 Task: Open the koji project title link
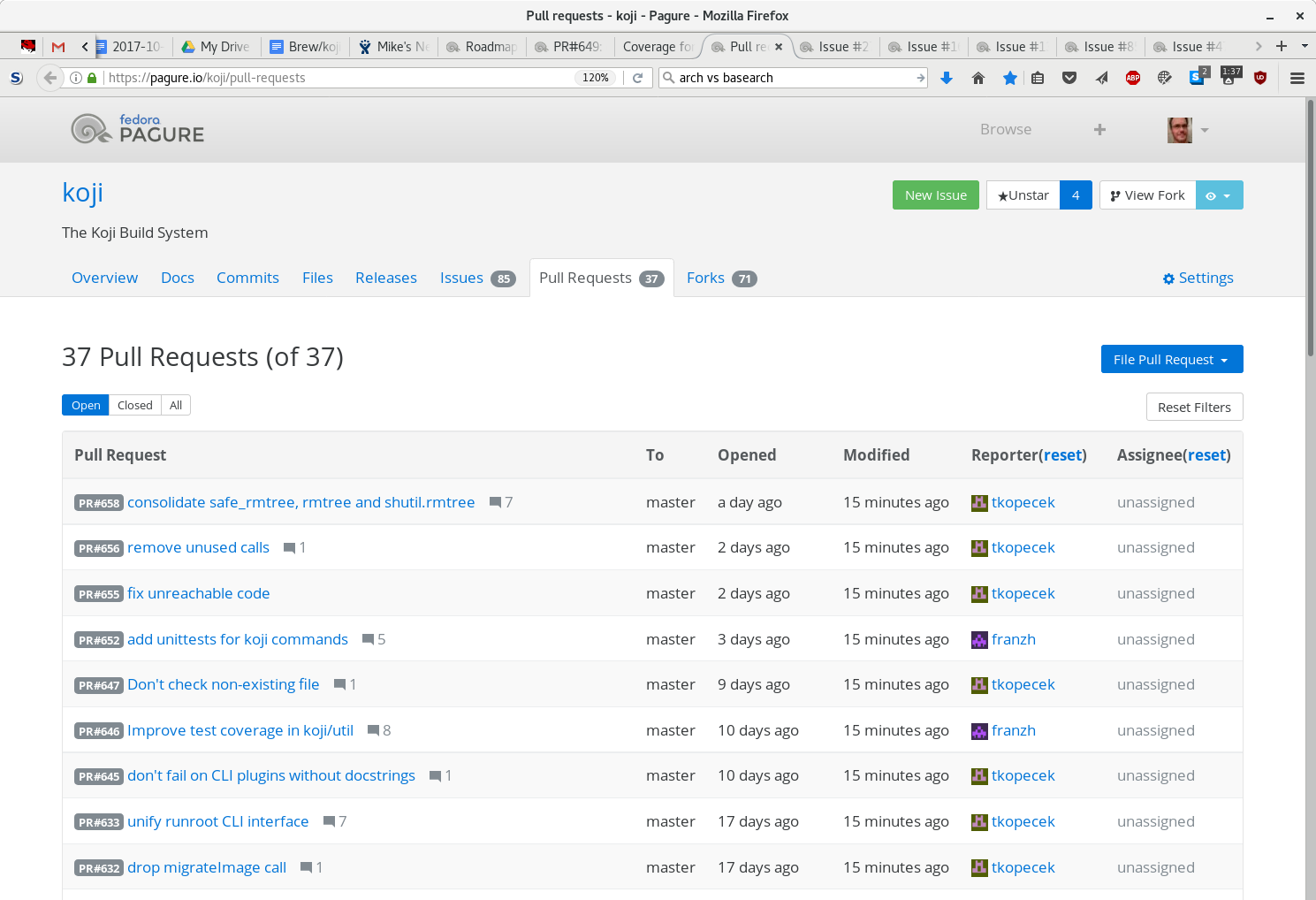pyautogui.click(x=83, y=193)
